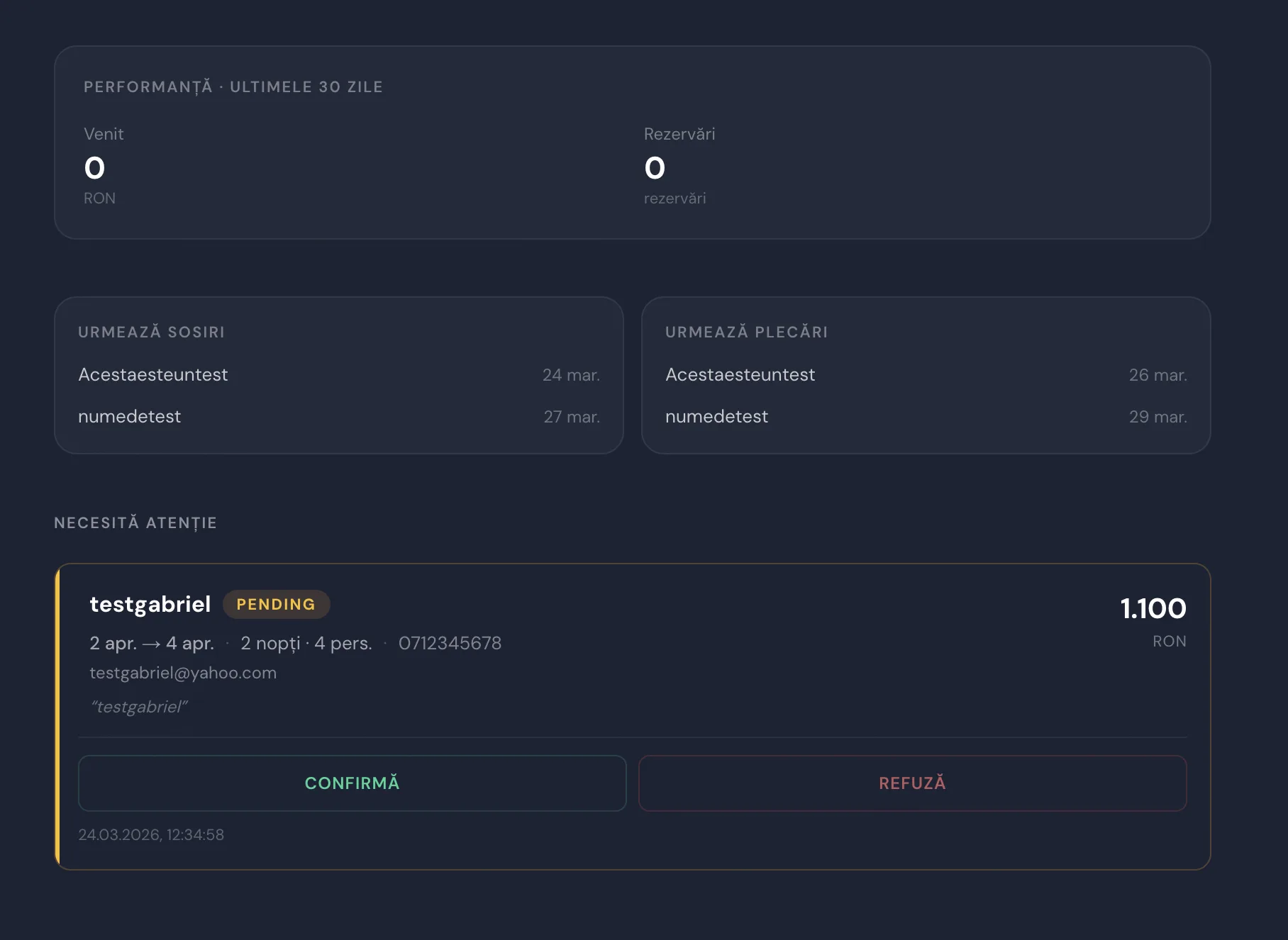Click the Rezervări 0 statistic
Screen dimensions: 1288x940
pyautogui.click(x=679, y=166)
